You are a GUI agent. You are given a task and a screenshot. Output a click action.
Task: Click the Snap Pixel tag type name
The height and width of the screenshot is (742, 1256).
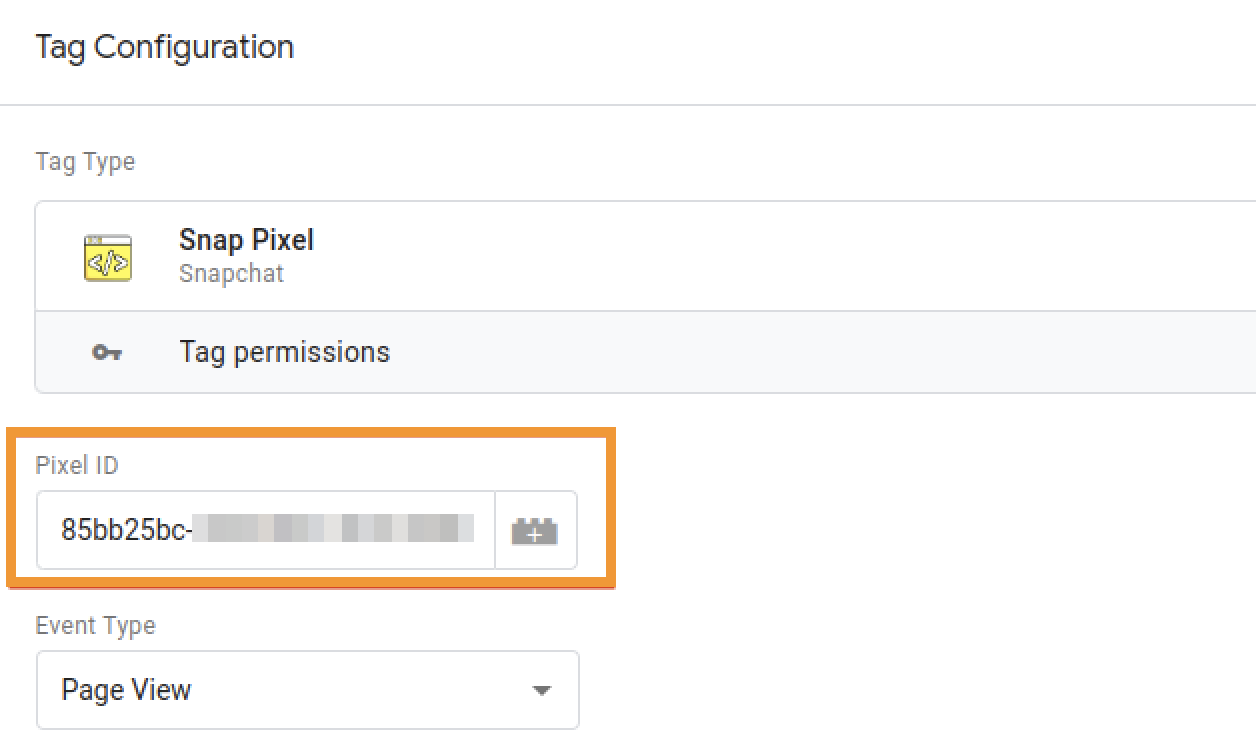tap(246, 240)
